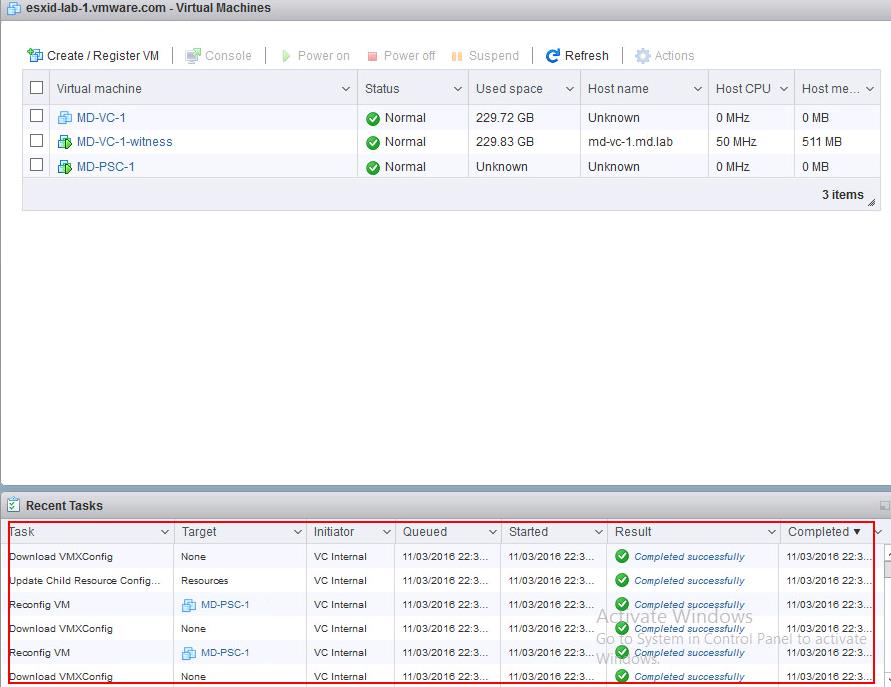This screenshot has height=687, width=891.
Task: Open the Used space column dropdown
Action: (569, 89)
